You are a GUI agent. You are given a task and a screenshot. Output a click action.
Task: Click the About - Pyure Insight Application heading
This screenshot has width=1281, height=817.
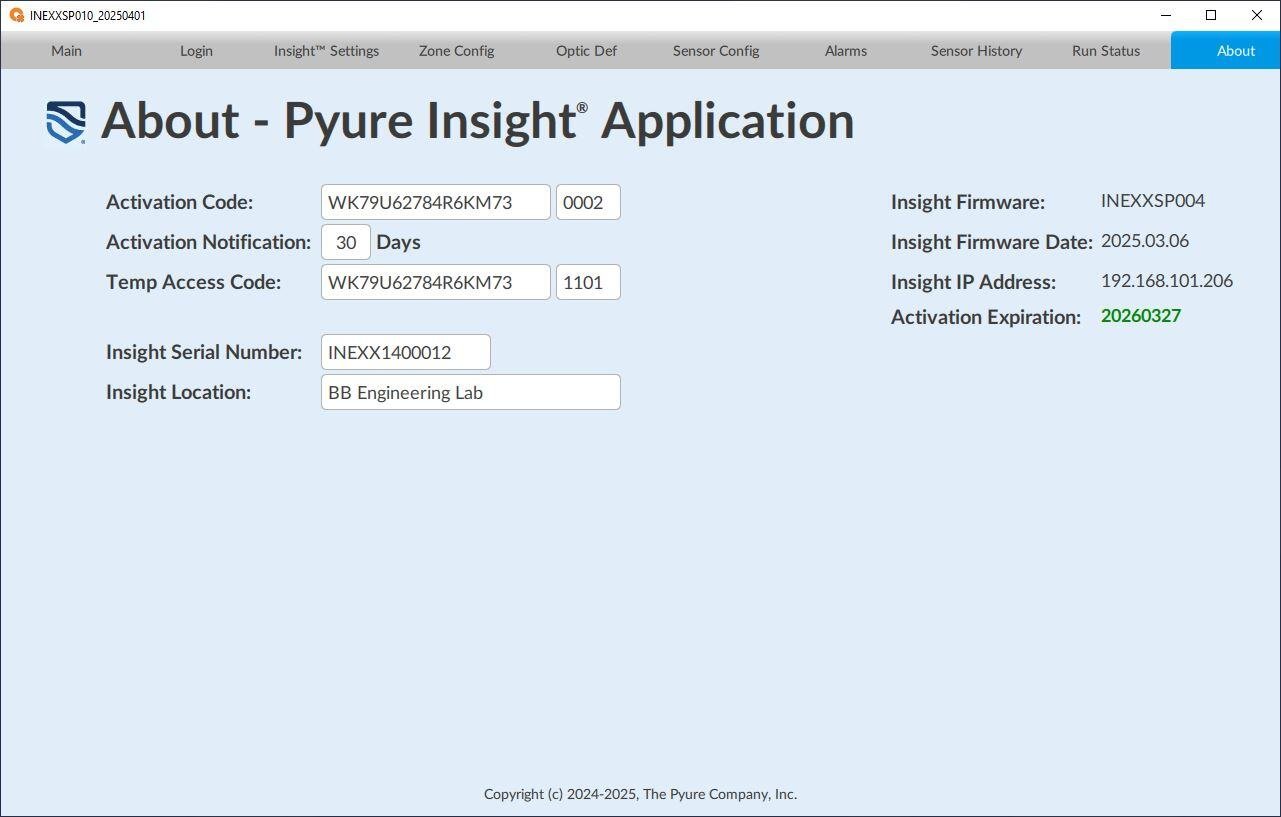click(x=478, y=121)
